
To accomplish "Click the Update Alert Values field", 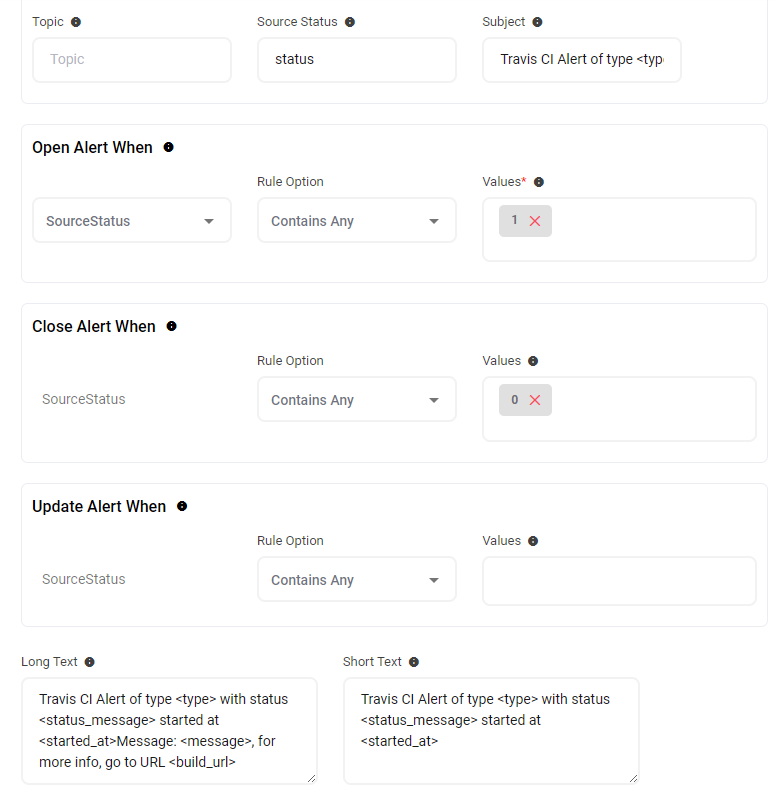I will 619,581.
